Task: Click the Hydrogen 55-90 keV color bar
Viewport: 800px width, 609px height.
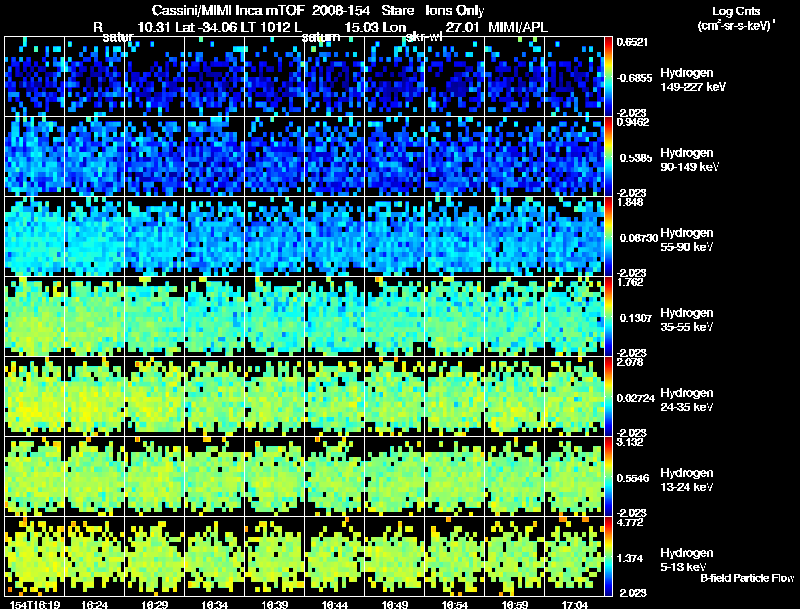Action: tap(608, 236)
